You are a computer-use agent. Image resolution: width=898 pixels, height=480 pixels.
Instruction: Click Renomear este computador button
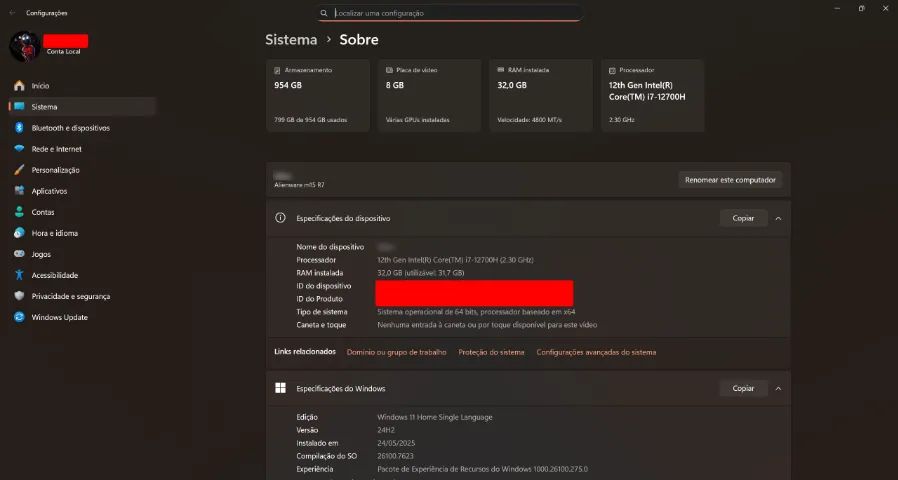pos(730,180)
